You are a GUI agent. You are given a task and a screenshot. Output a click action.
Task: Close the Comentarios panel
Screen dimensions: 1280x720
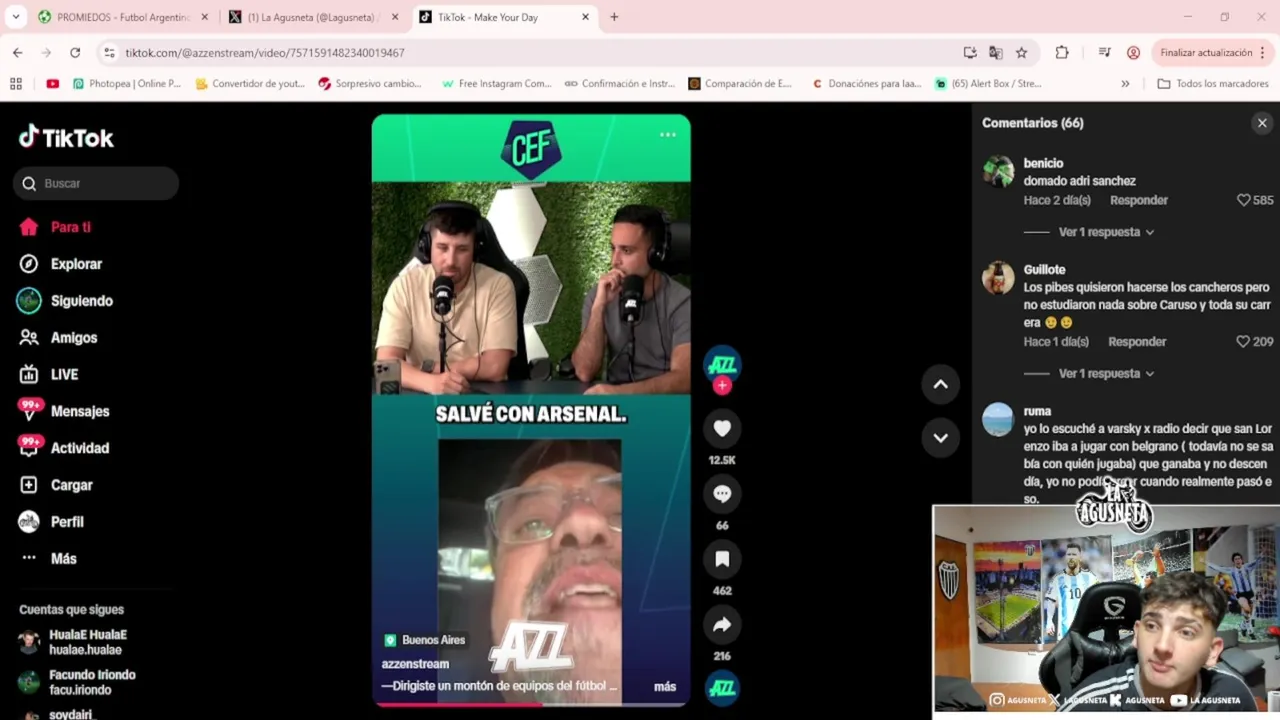1262,123
